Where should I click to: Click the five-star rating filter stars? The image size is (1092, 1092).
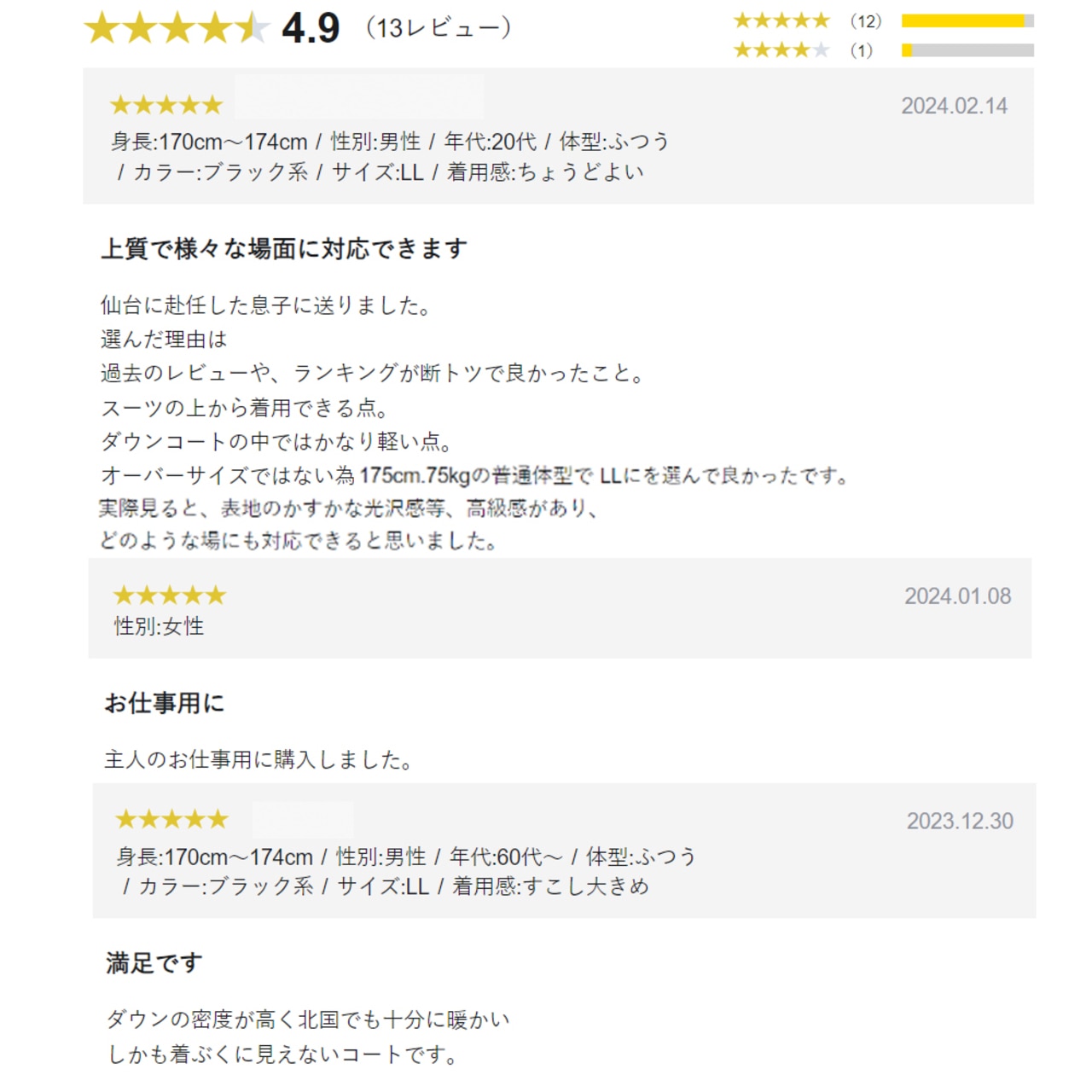click(x=781, y=20)
